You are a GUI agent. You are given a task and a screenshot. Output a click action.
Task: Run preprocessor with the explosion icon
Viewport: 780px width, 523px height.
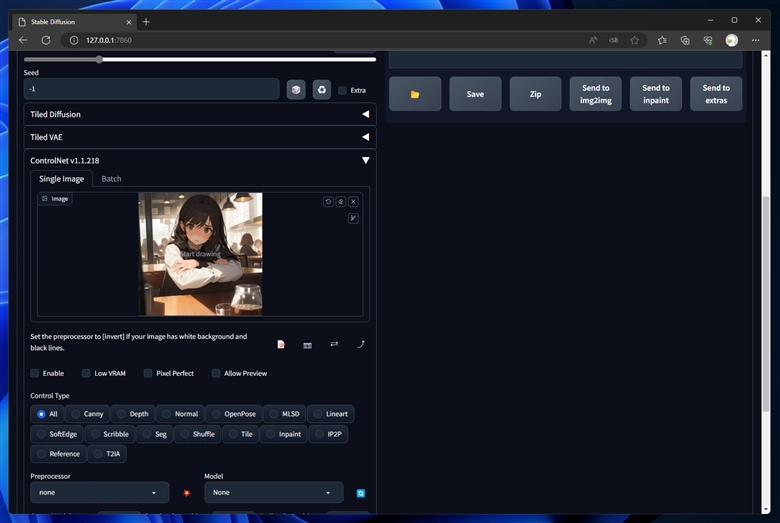(186, 493)
